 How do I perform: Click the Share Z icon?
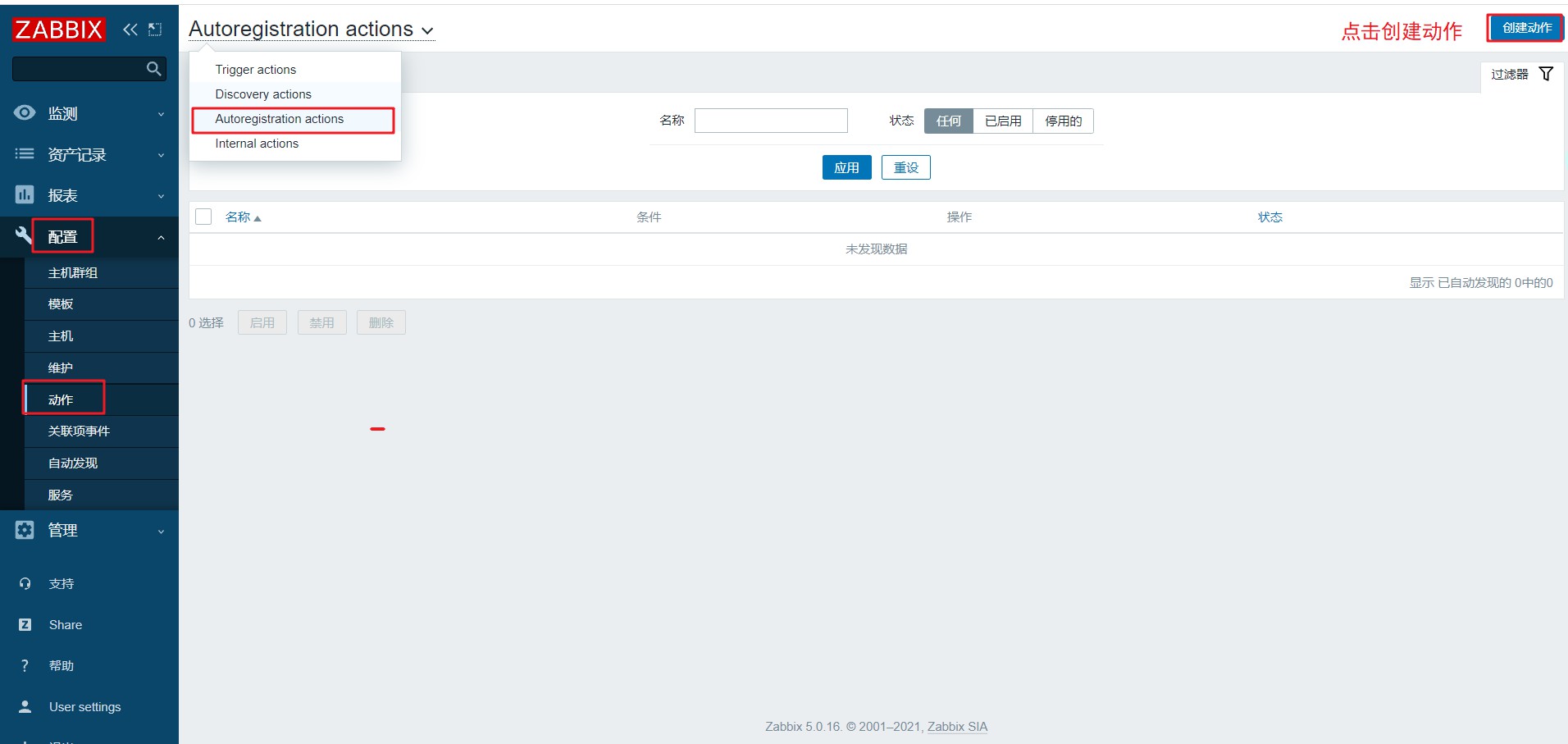[x=25, y=625]
